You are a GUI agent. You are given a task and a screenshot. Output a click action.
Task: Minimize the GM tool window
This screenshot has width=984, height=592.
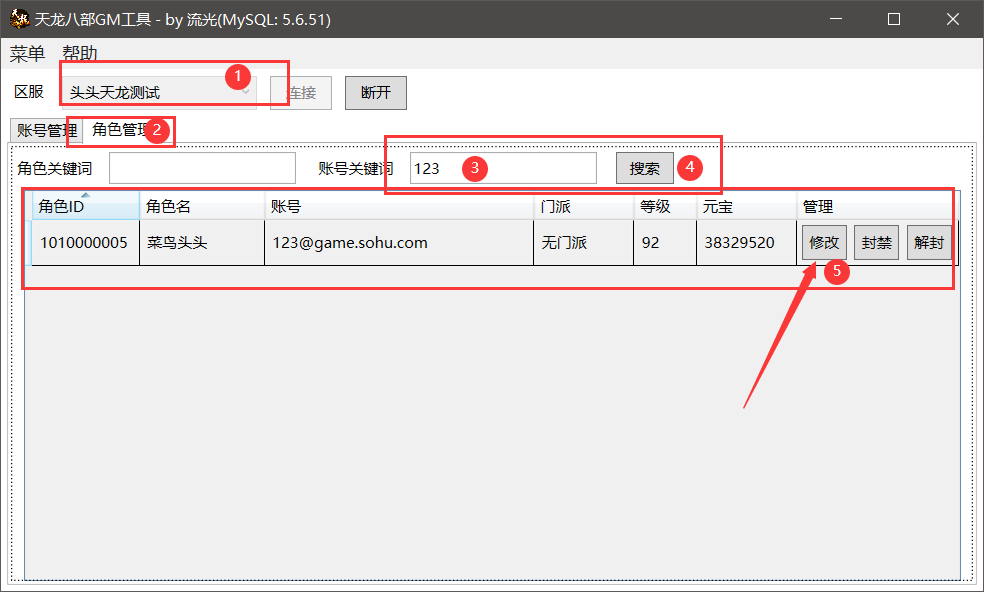coord(835,19)
